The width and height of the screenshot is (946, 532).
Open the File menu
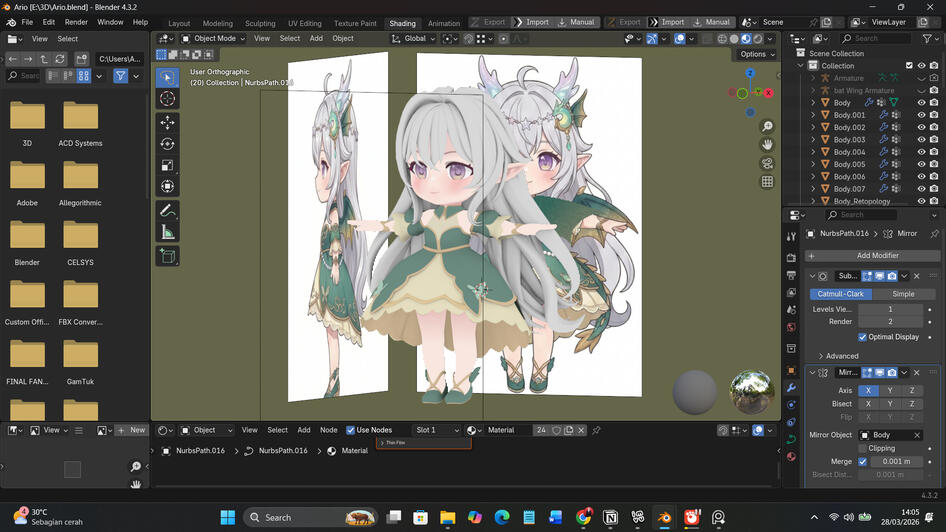[27, 22]
